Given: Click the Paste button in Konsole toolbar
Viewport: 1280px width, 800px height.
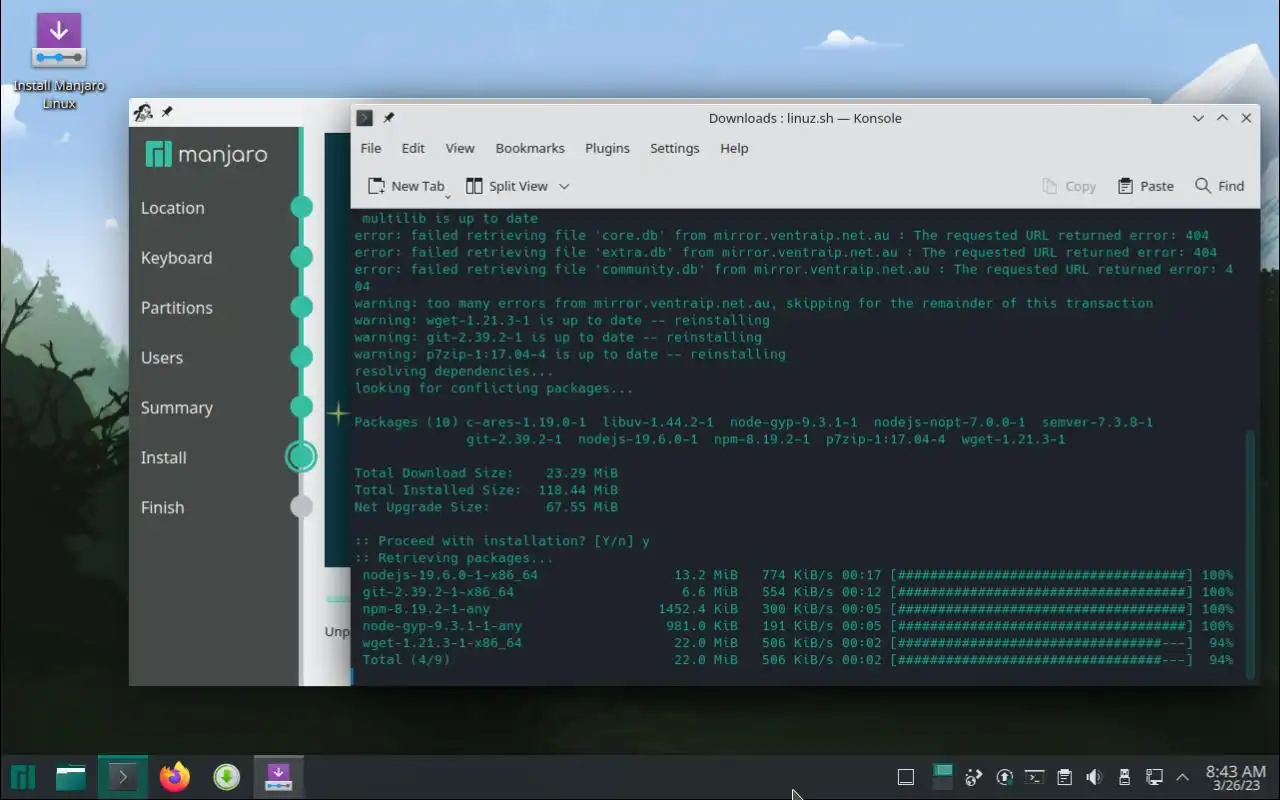Looking at the screenshot, I should (1146, 186).
